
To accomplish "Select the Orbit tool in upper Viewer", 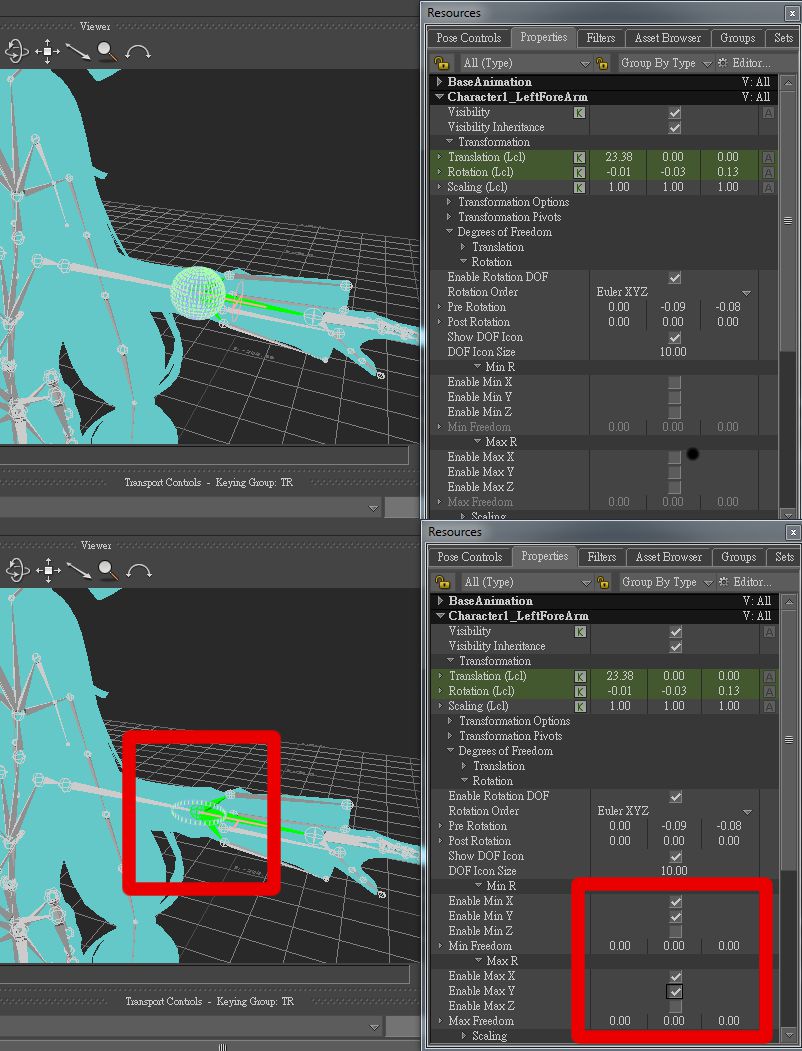I will tap(16, 52).
